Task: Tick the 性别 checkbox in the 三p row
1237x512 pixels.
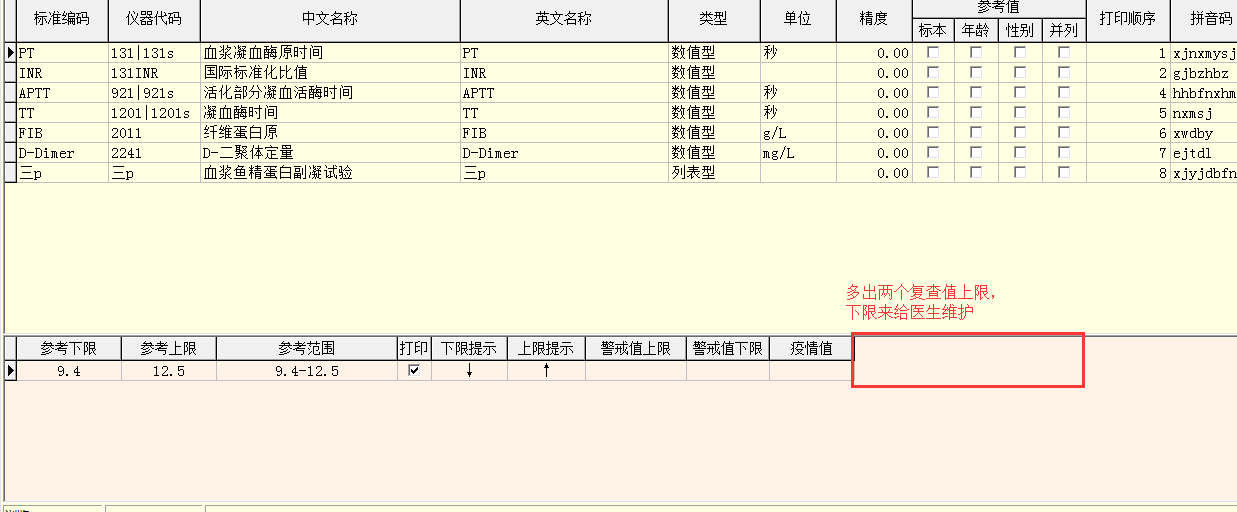Action: coord(1020,172)
